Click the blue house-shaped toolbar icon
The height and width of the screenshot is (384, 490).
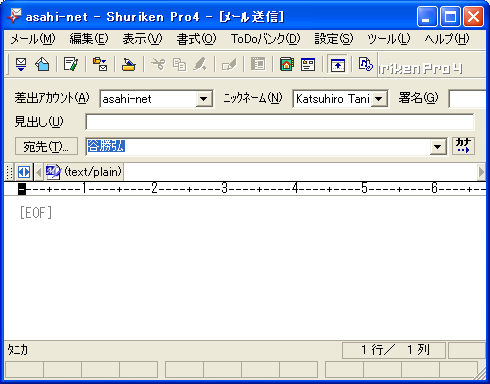[x=42, y=64]
